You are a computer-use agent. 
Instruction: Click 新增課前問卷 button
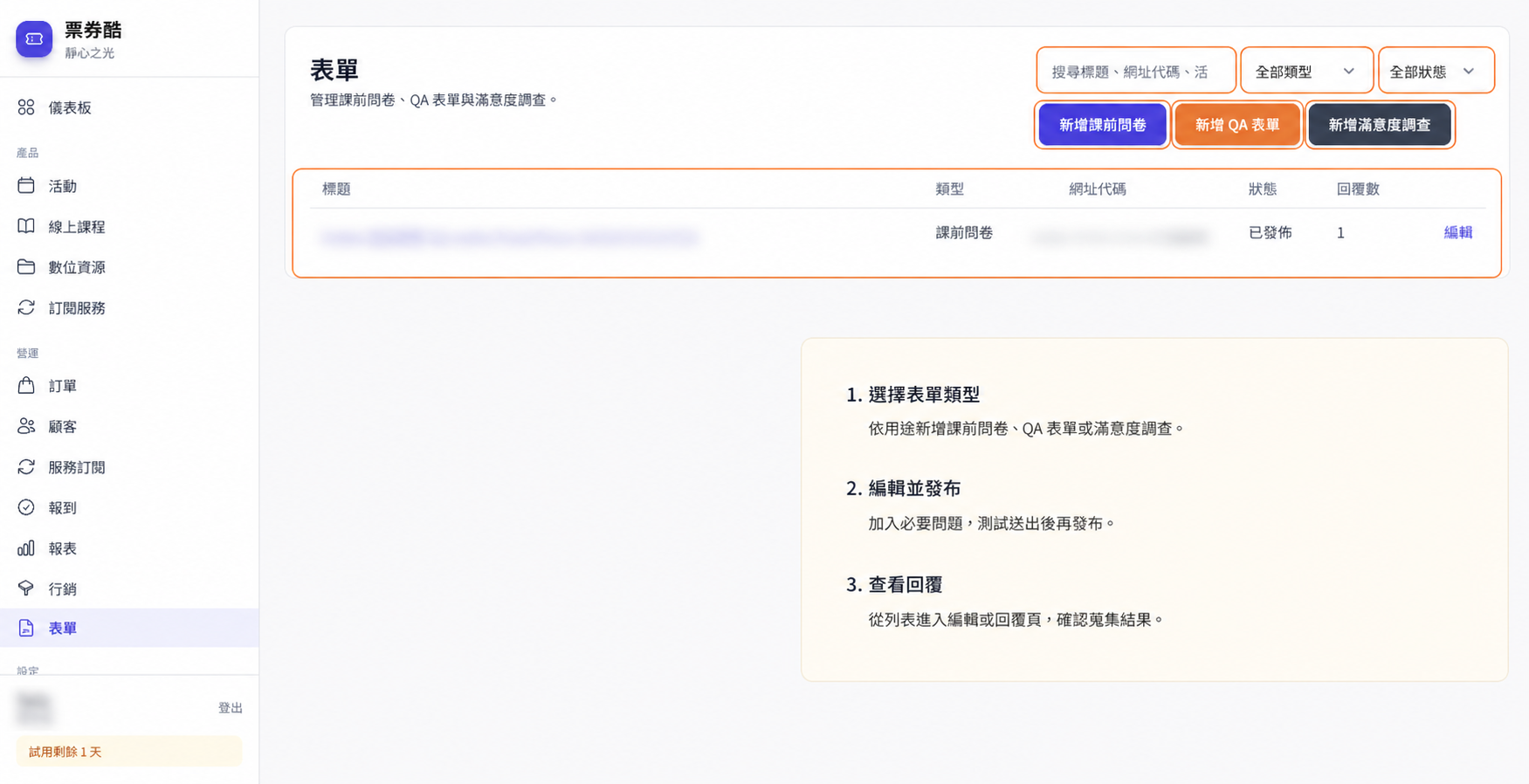(x=1102, y=125)
